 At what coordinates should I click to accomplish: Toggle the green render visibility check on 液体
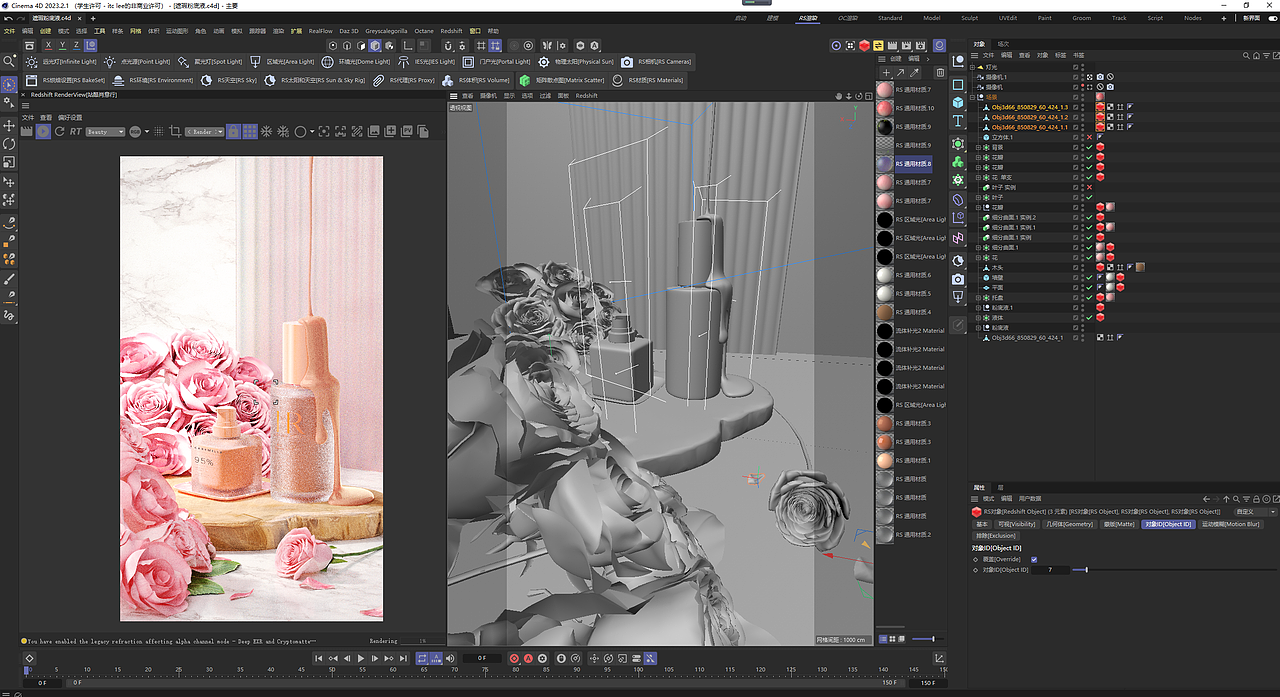[1088, 317]
